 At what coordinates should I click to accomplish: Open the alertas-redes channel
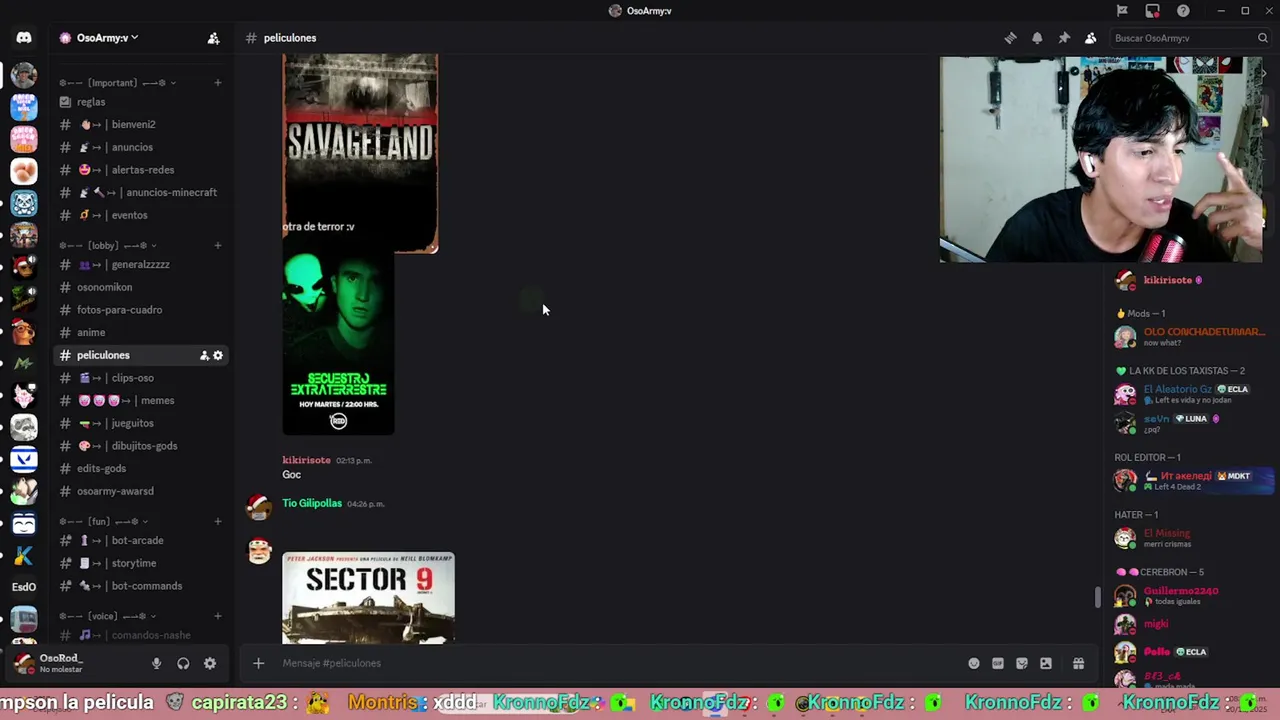point(140,170)
